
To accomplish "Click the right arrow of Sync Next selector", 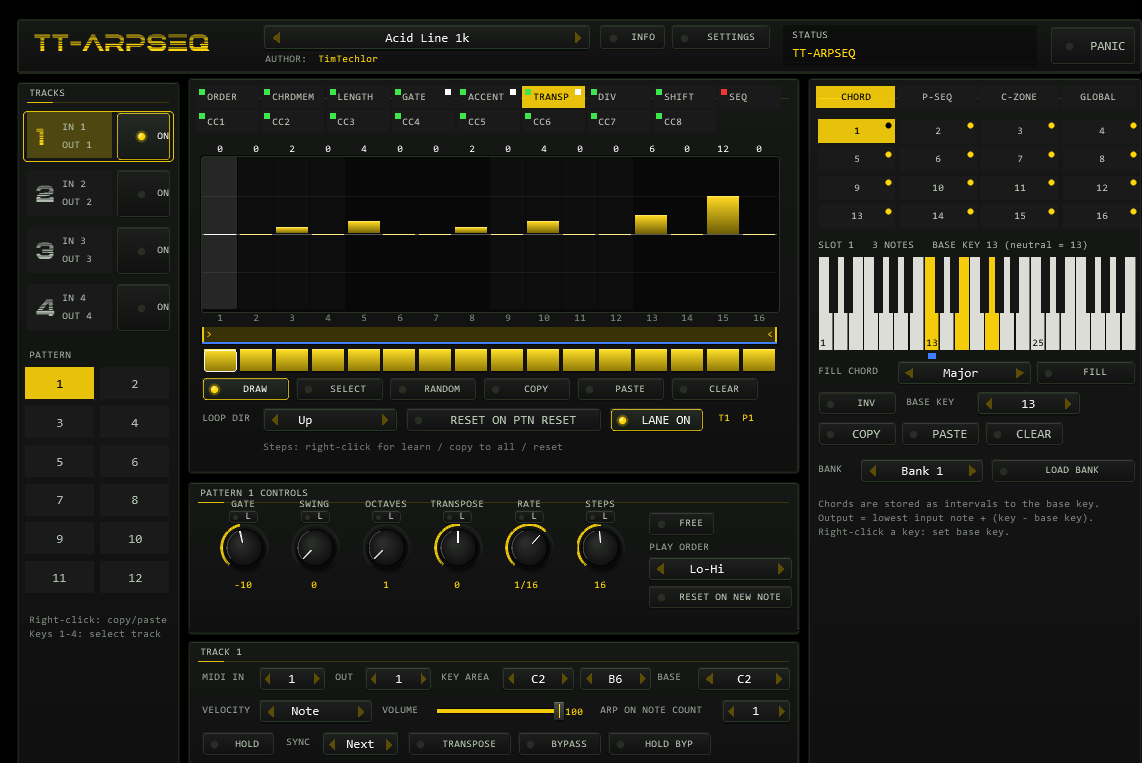I will 389,744.
